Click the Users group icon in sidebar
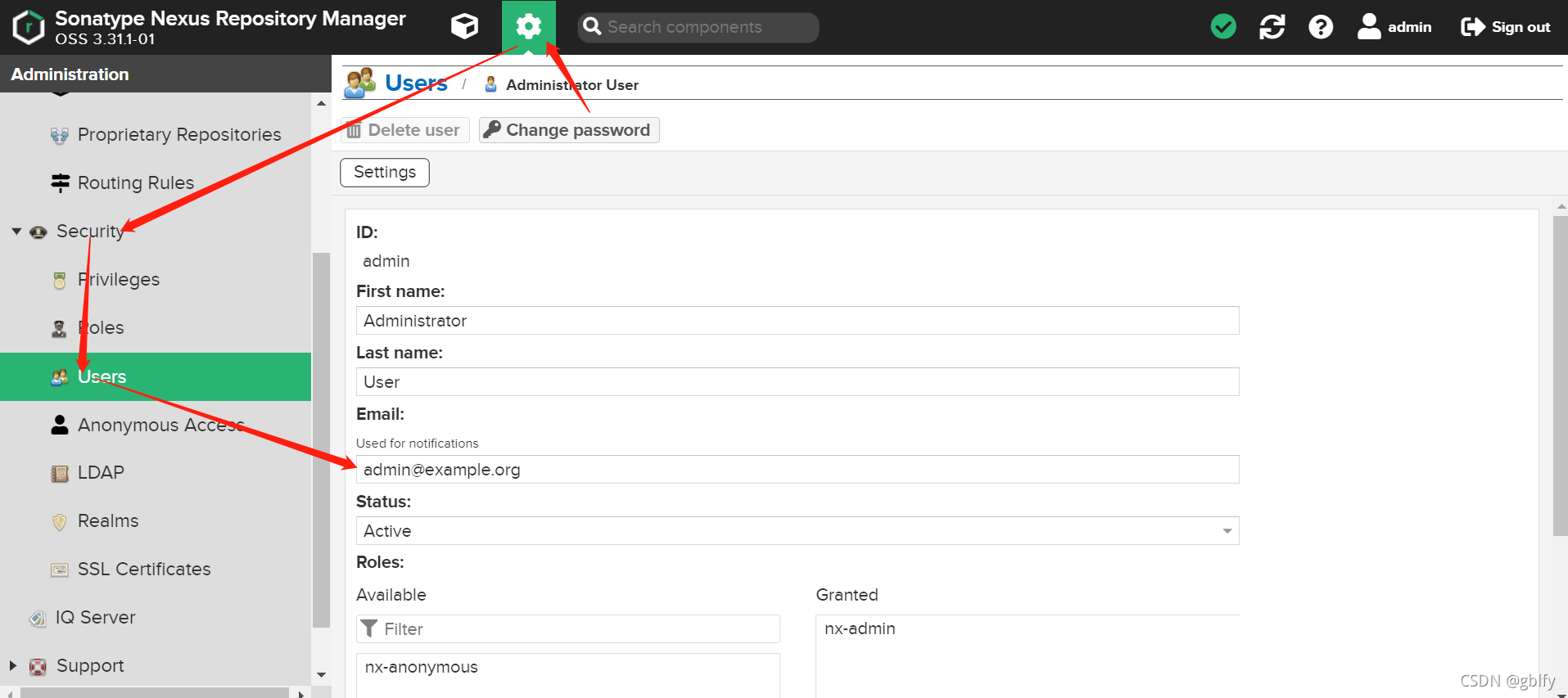The height and width of the screenshot is (698, 1568). pos(60,377)
